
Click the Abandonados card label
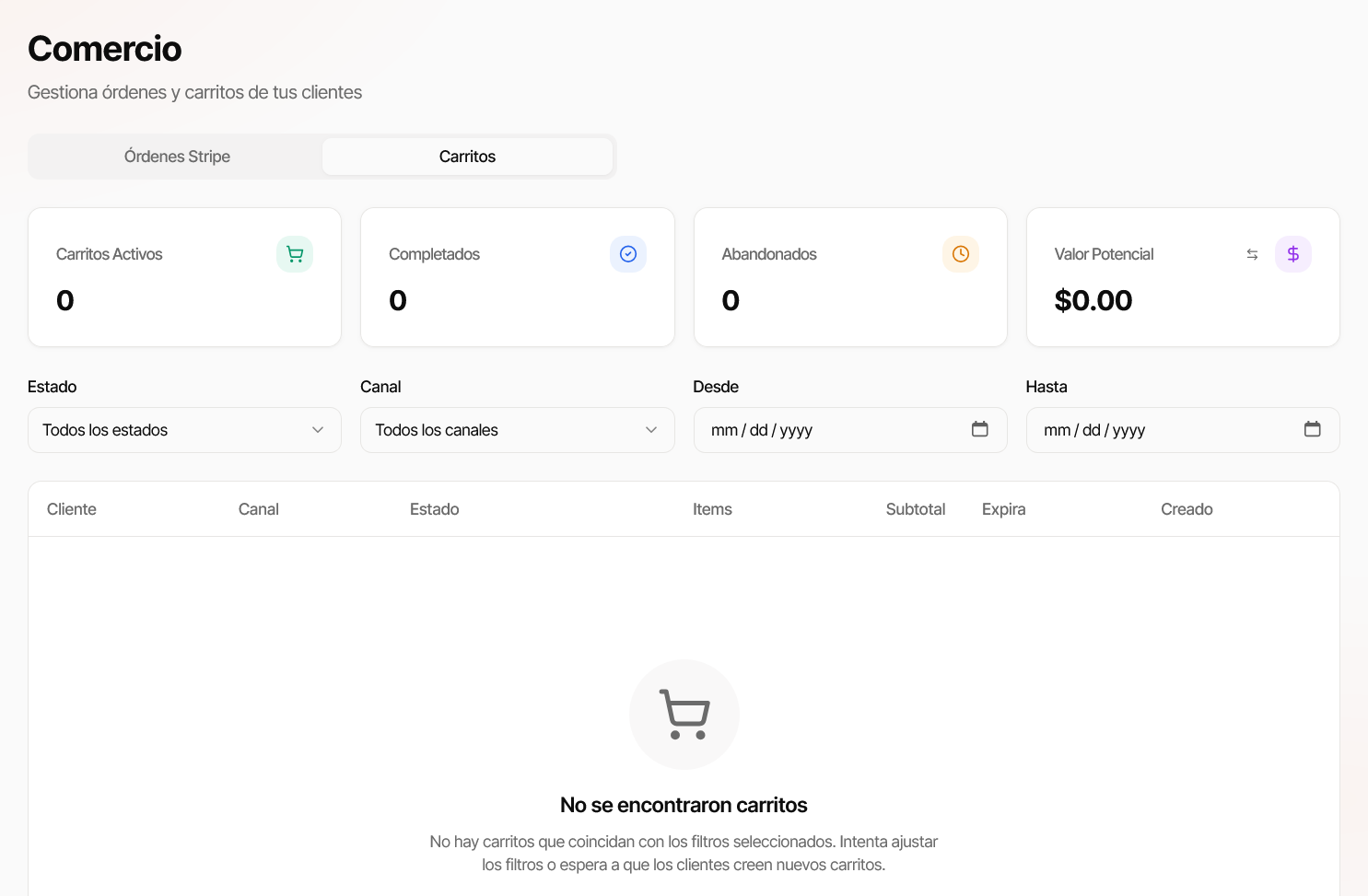pos(769,254)
